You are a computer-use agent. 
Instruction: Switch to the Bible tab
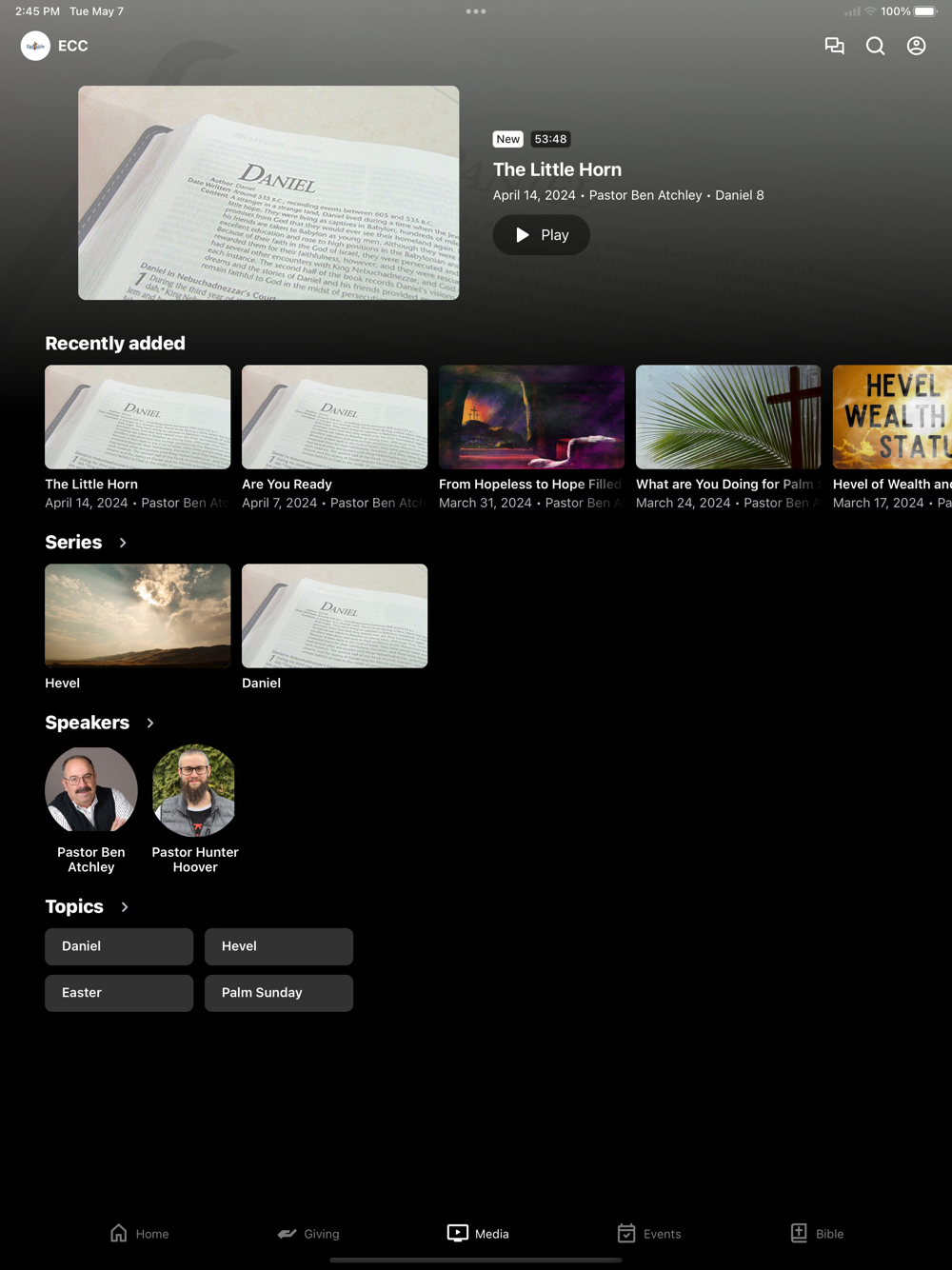tap(817, 1234)
